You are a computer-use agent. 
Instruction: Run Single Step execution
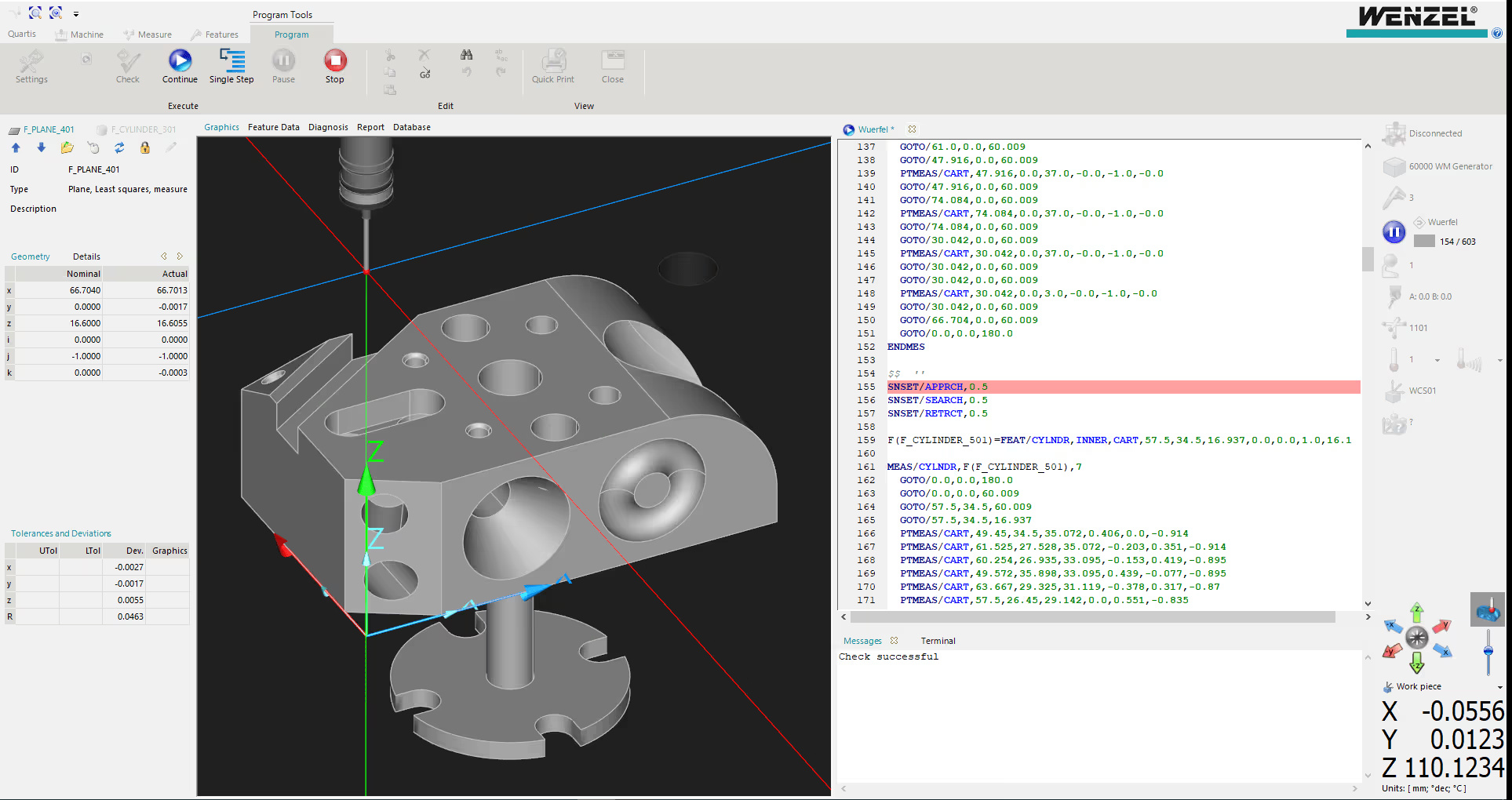[231, 61]
